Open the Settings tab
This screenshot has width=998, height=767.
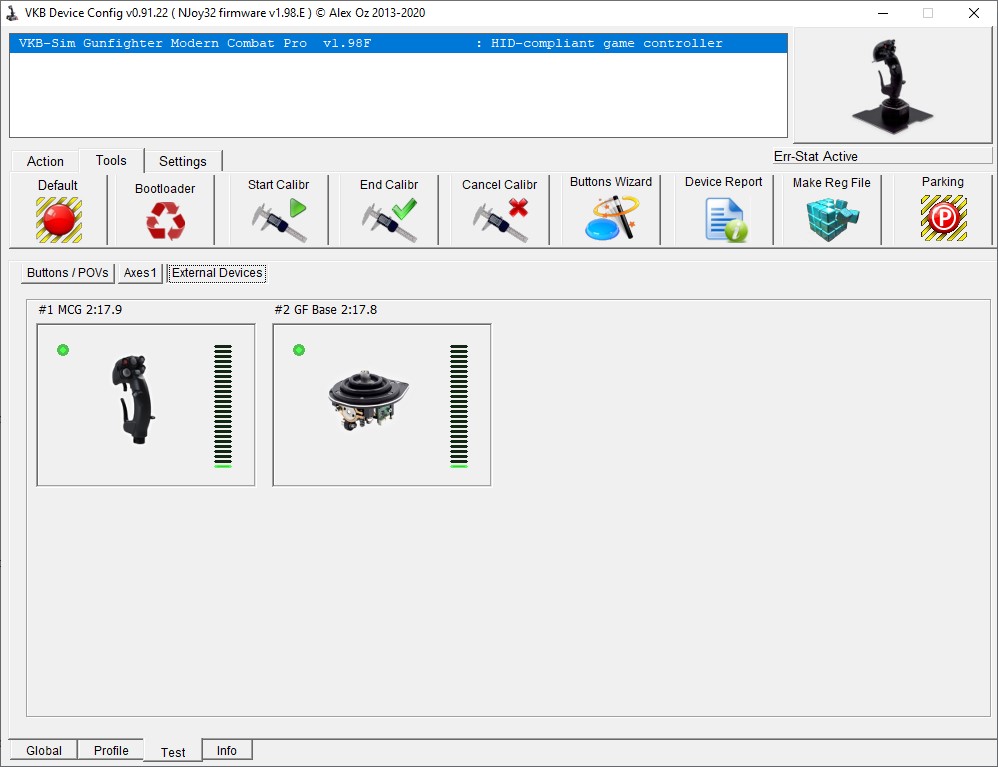(x=183, y=161)
